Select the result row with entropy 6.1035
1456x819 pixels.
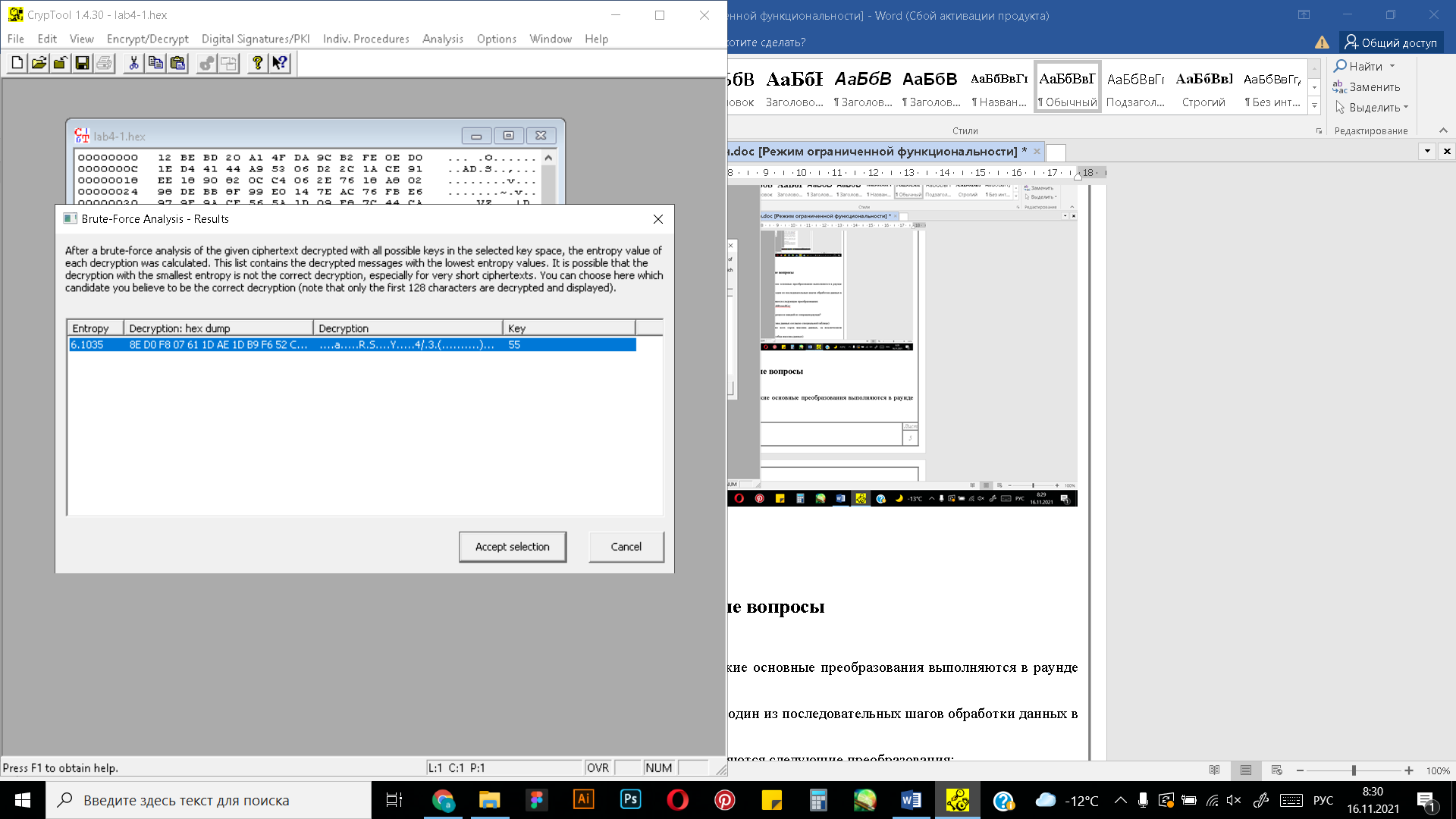click(353, 345)
